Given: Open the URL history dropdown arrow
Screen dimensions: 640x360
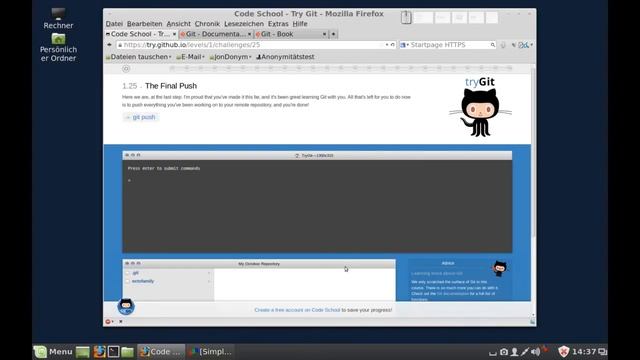Looking at the screenshot, I should point(387,45).
